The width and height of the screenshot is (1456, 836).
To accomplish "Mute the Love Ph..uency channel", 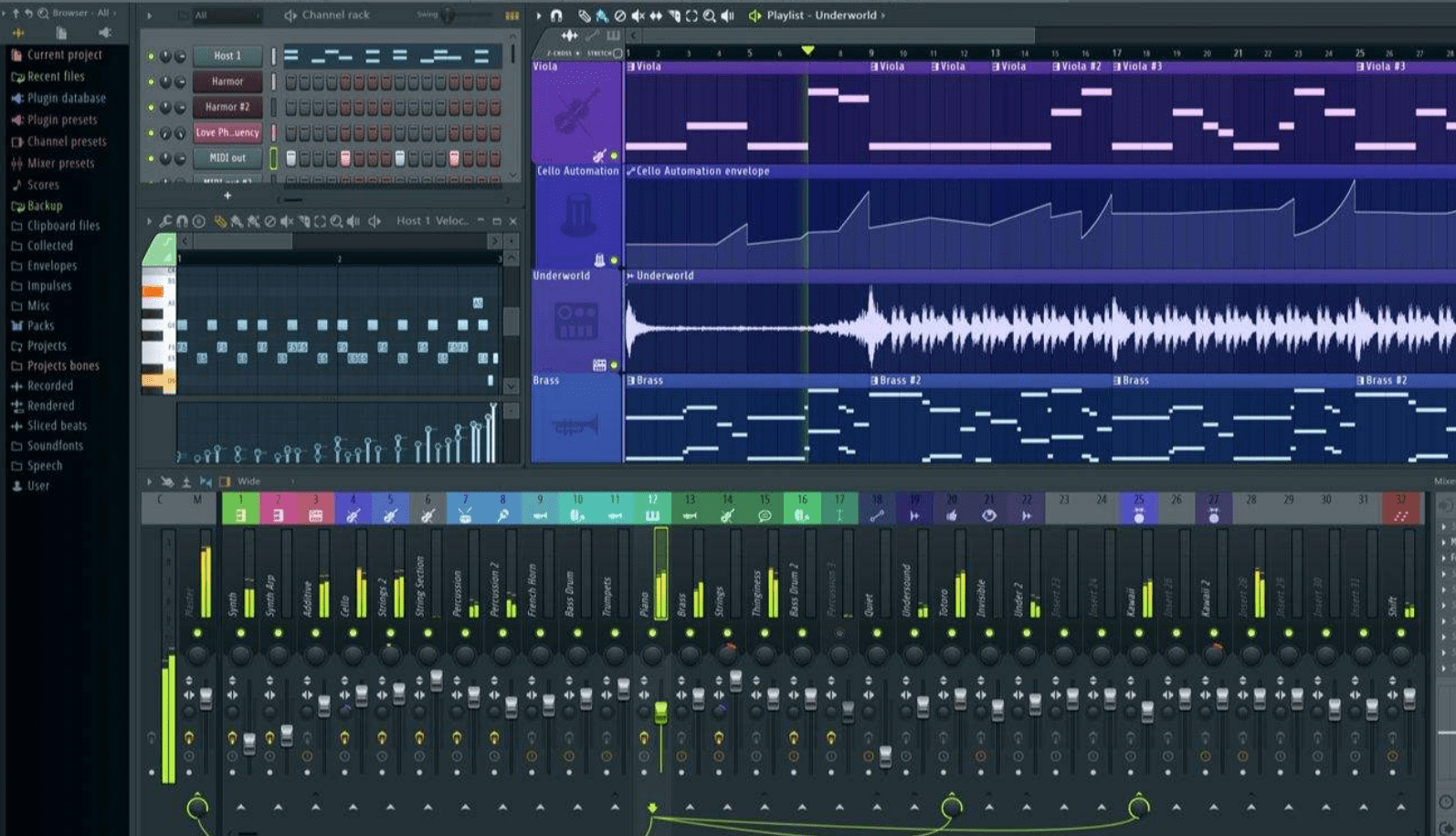I will [151, 132].
